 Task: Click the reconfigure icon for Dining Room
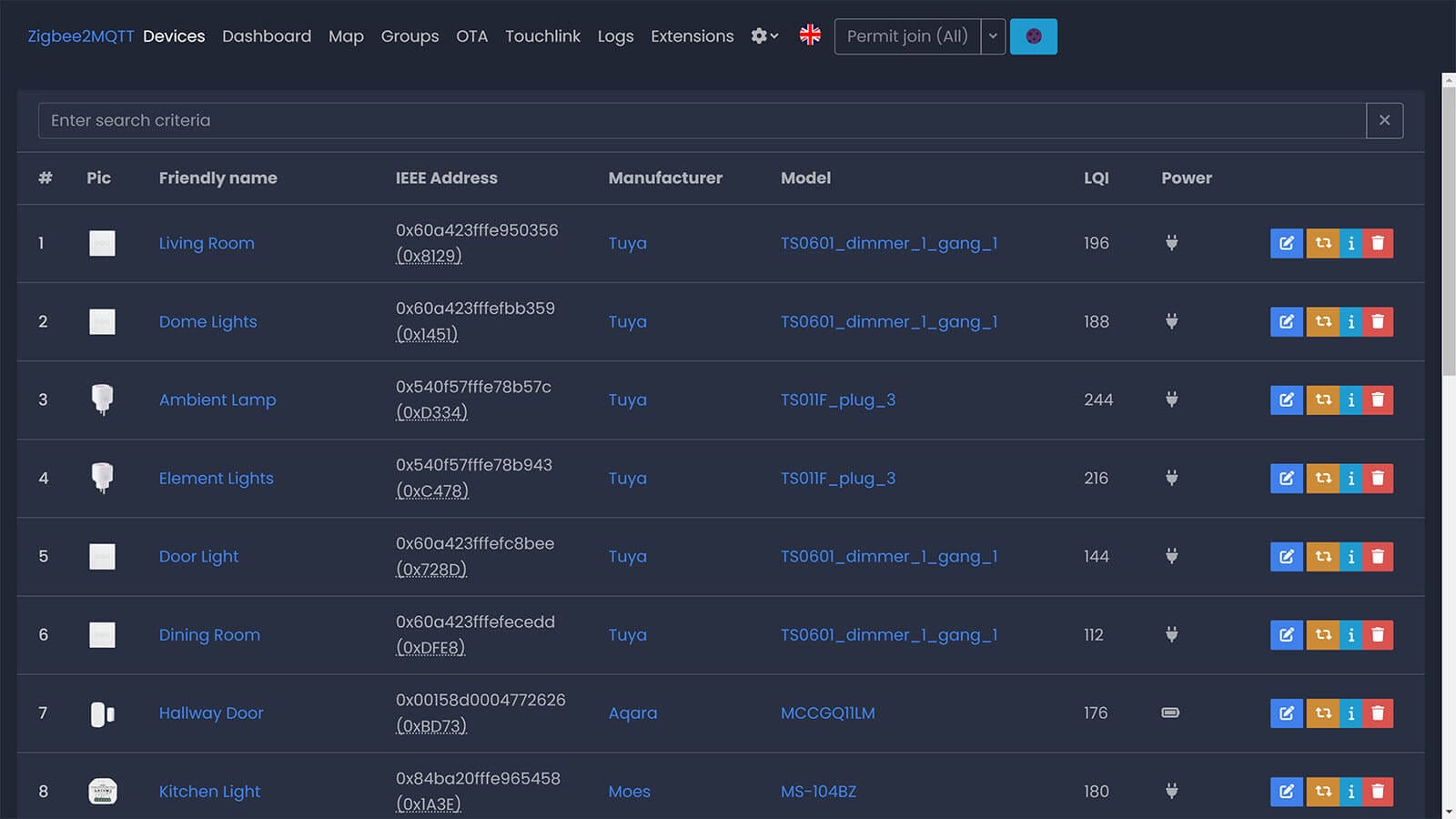[1322, 634]
